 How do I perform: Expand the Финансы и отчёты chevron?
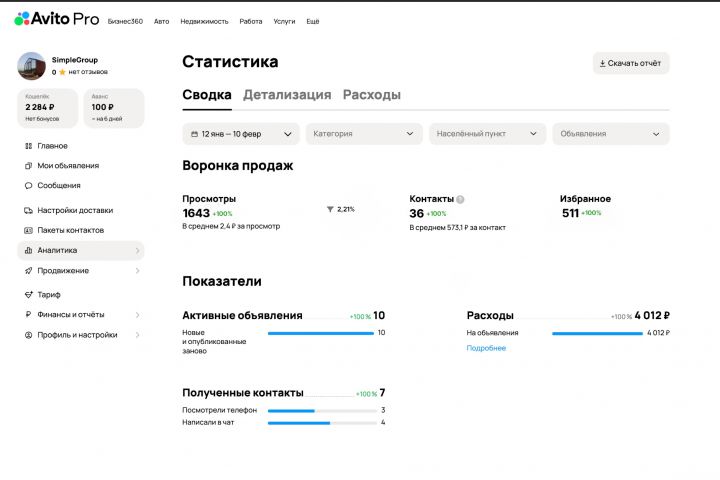tap(138, 315)
